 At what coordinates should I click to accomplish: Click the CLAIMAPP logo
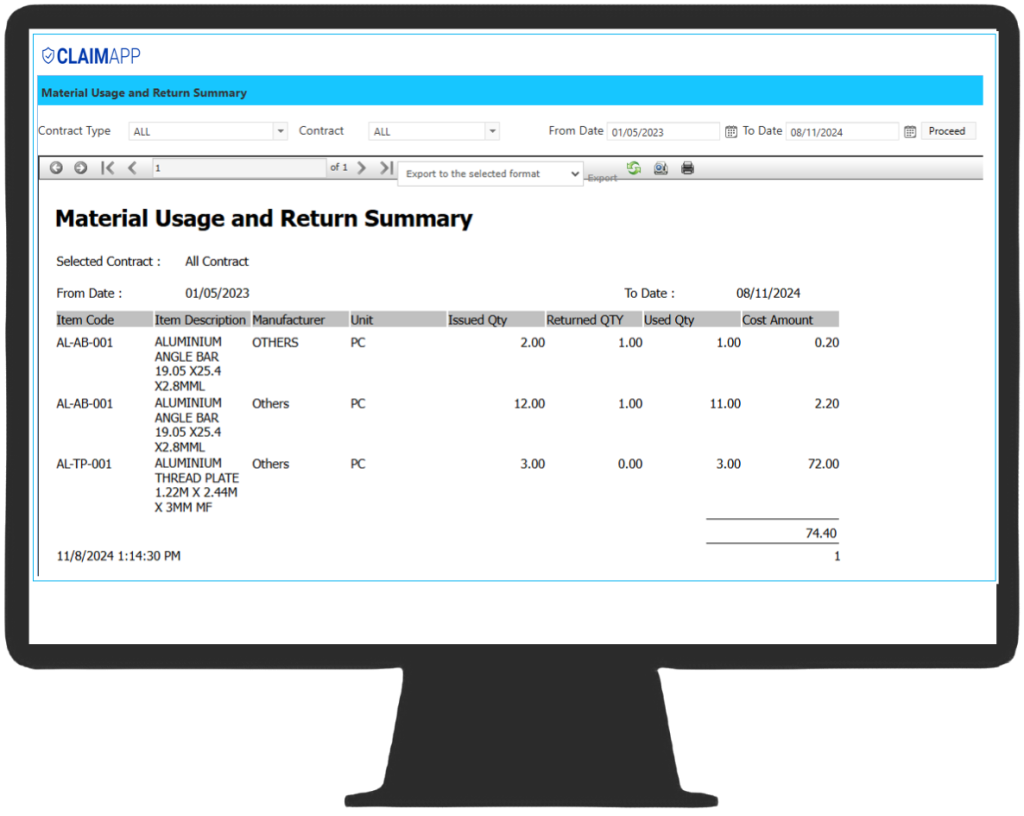pyautogui.click(x=92, y=56)
